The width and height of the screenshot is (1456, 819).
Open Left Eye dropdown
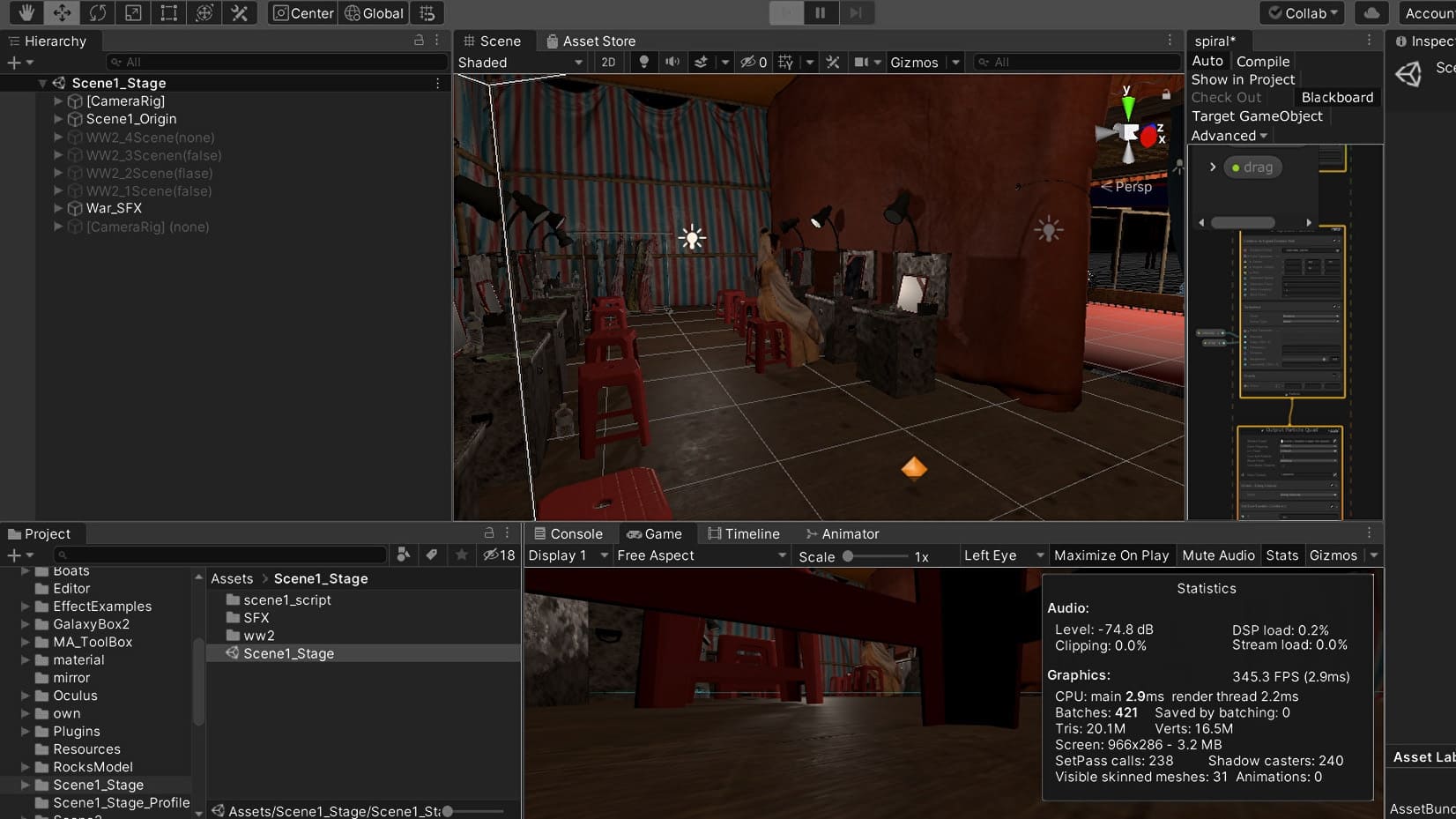pos(1003,555)
